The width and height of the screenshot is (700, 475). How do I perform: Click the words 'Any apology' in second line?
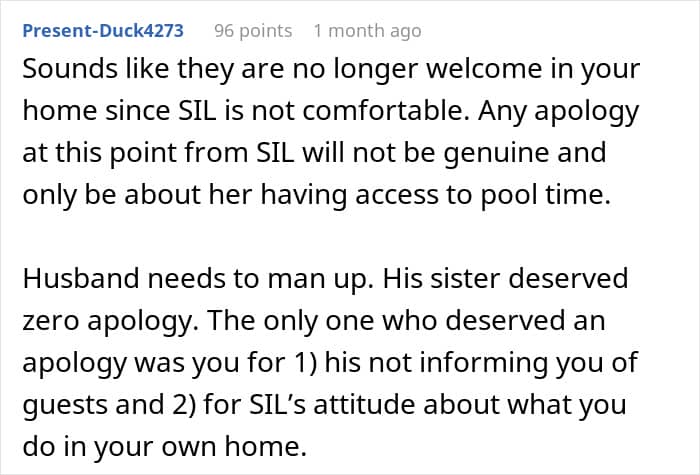558,111
